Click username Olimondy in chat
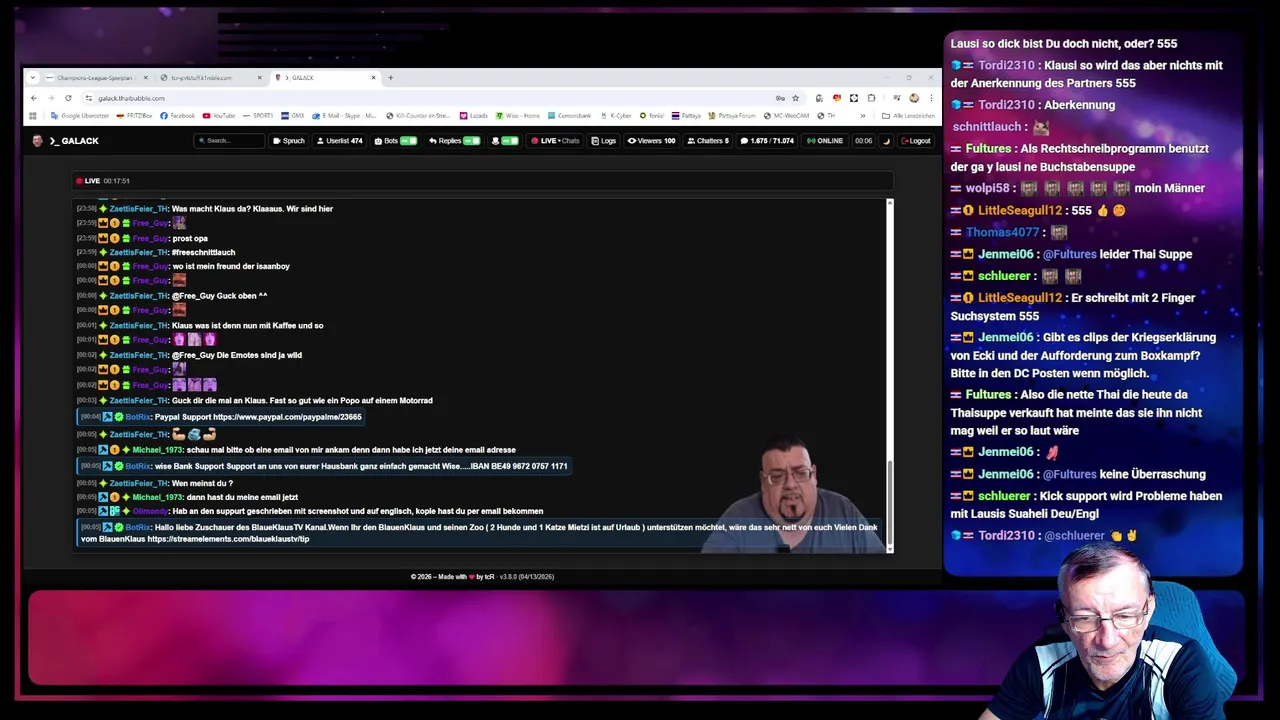Viewport: 1280px width, 720px height. (x=151, y=511)
